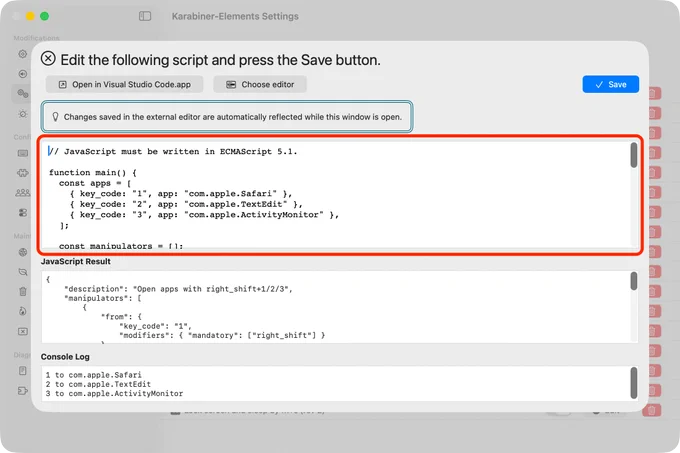Delete the rule on the partly hidden bottom row
Screen dimensions: 680x453
(x=652, y=410)
